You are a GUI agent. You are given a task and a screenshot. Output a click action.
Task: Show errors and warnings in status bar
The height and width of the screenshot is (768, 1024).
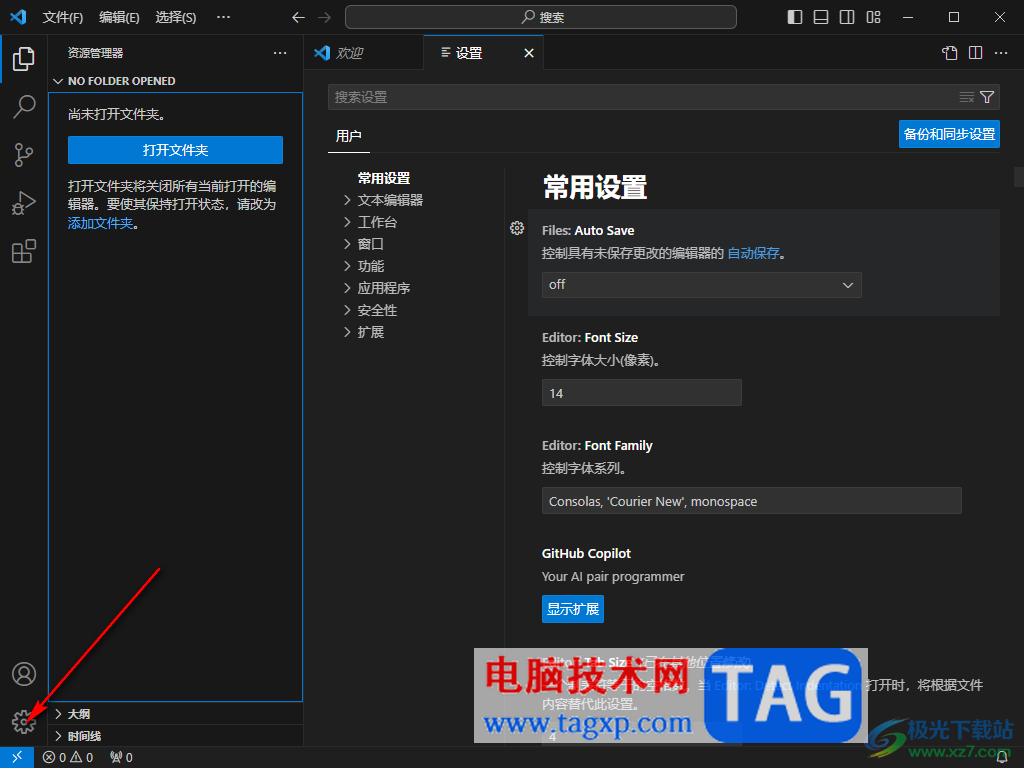[68, 758]
